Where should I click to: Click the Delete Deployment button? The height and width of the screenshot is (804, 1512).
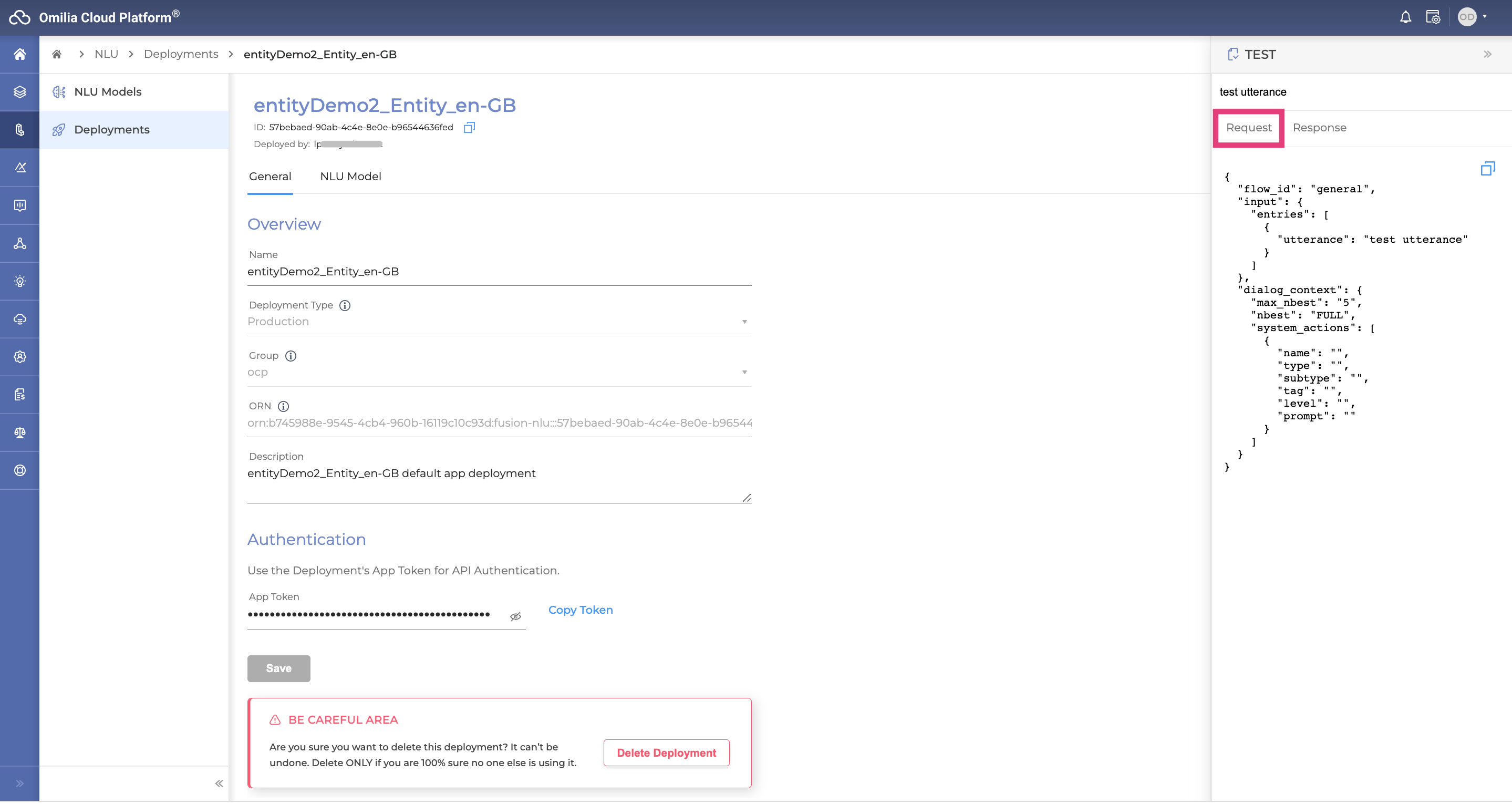click(666, 753)
